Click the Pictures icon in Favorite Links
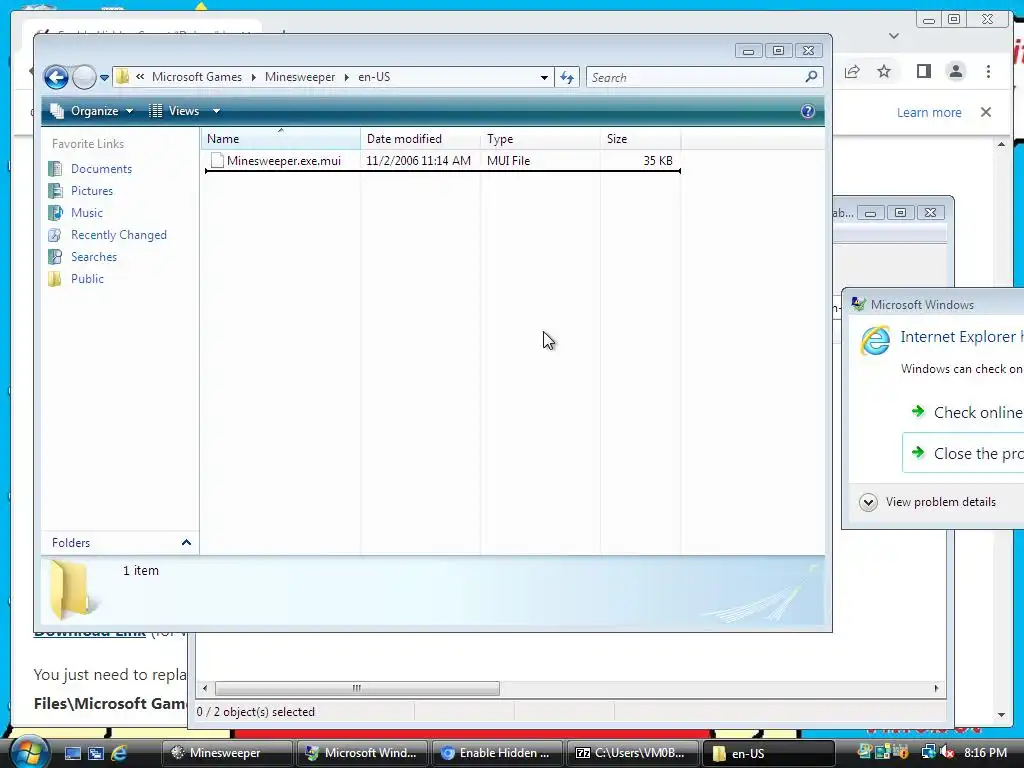Image resolution: width=1024 pixels, height=768 pixels. click(x=56, y=191)
